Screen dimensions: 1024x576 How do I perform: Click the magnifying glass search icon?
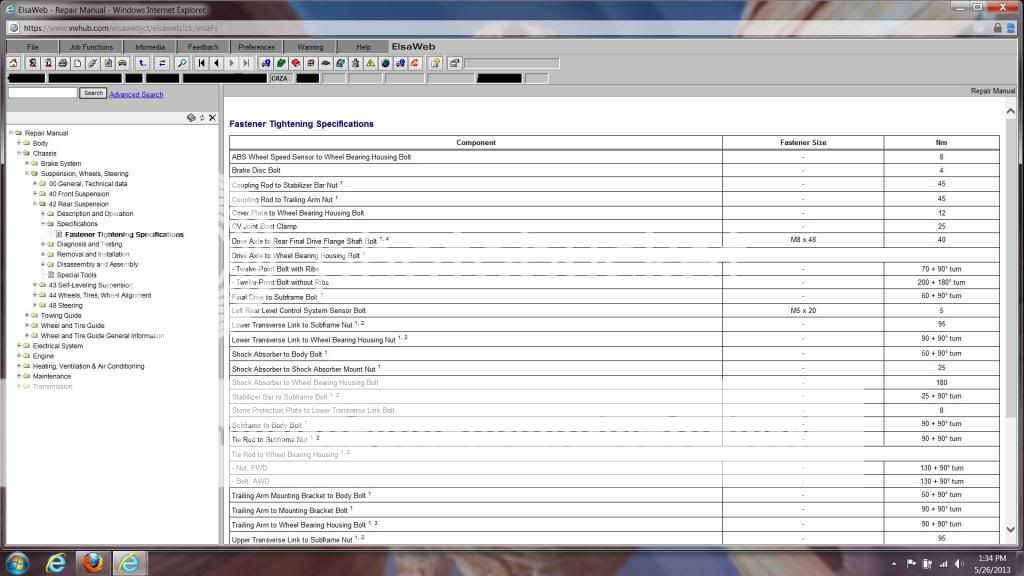(182, 63)
